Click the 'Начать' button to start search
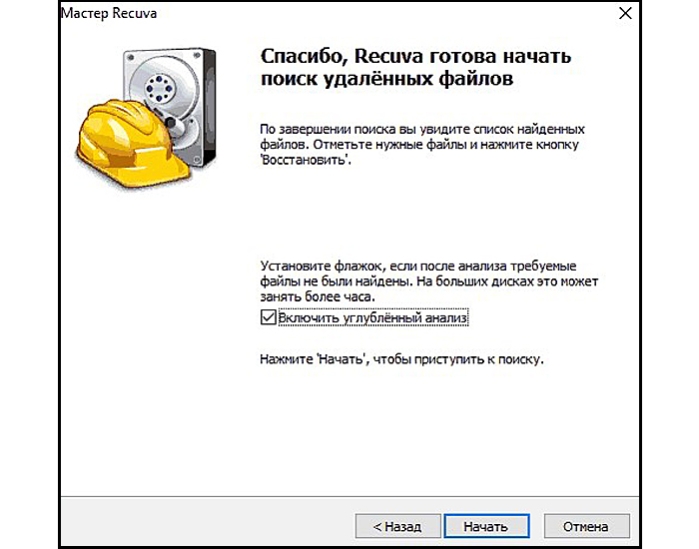Screen dimensions: 699x549 tap(486, 526)
